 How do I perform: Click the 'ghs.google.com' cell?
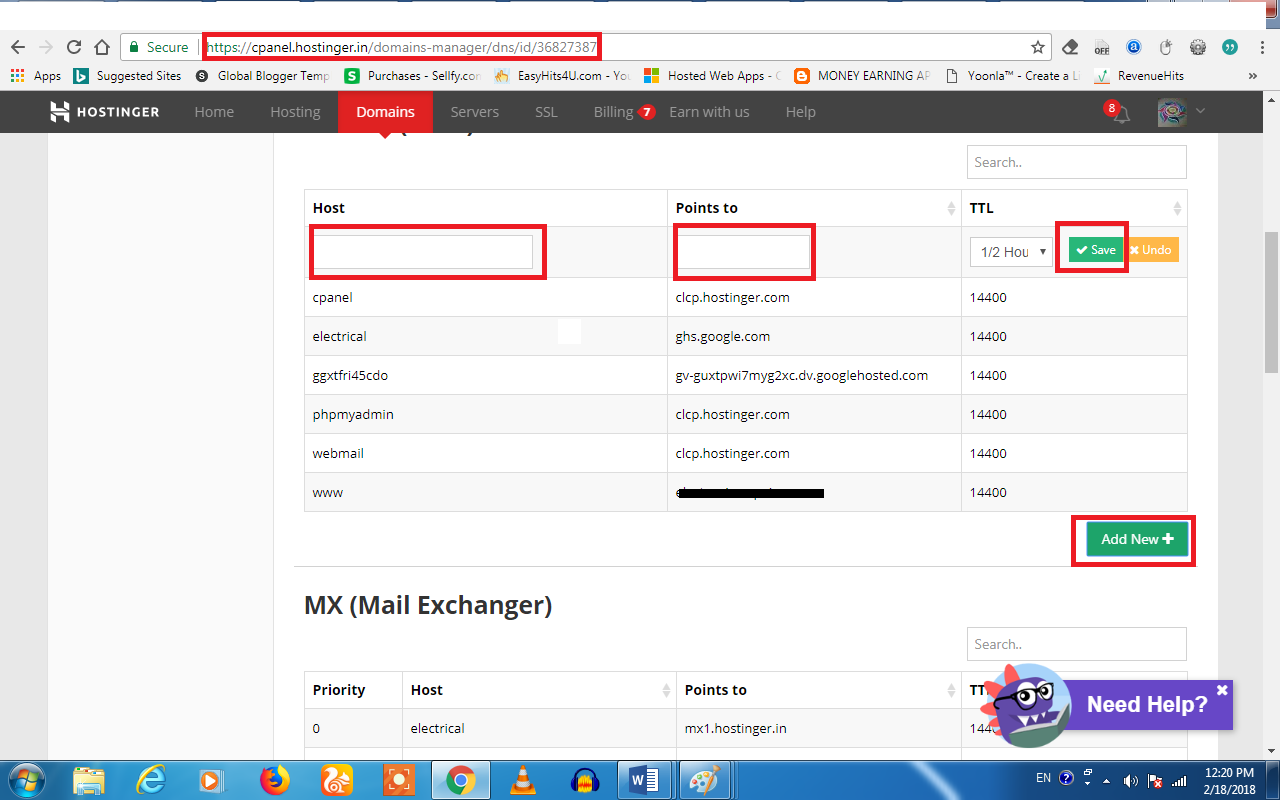[814, 336]
